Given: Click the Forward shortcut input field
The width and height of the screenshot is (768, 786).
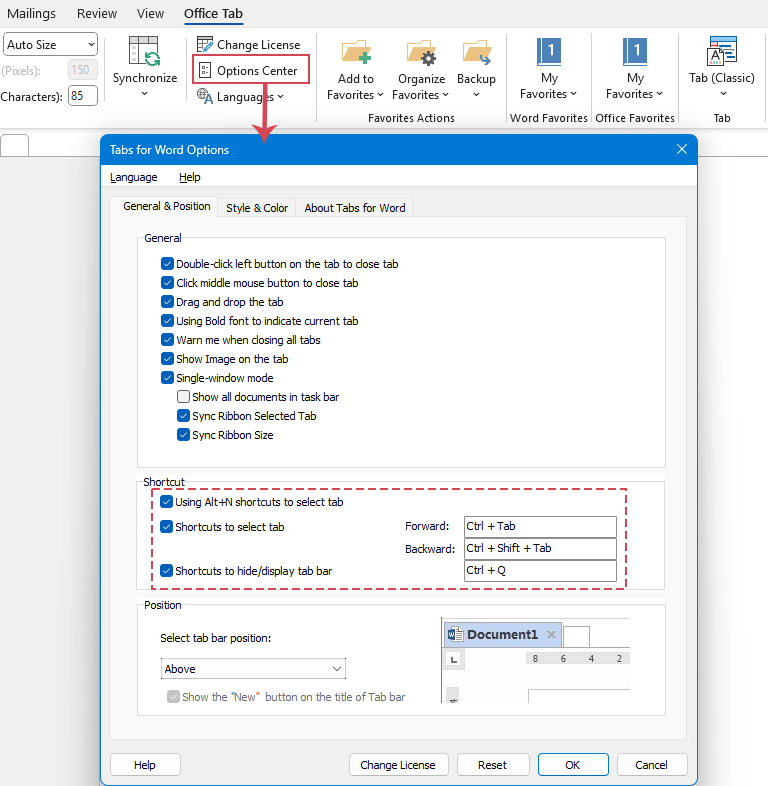Looking at the screenshot, I should (540, 527).
